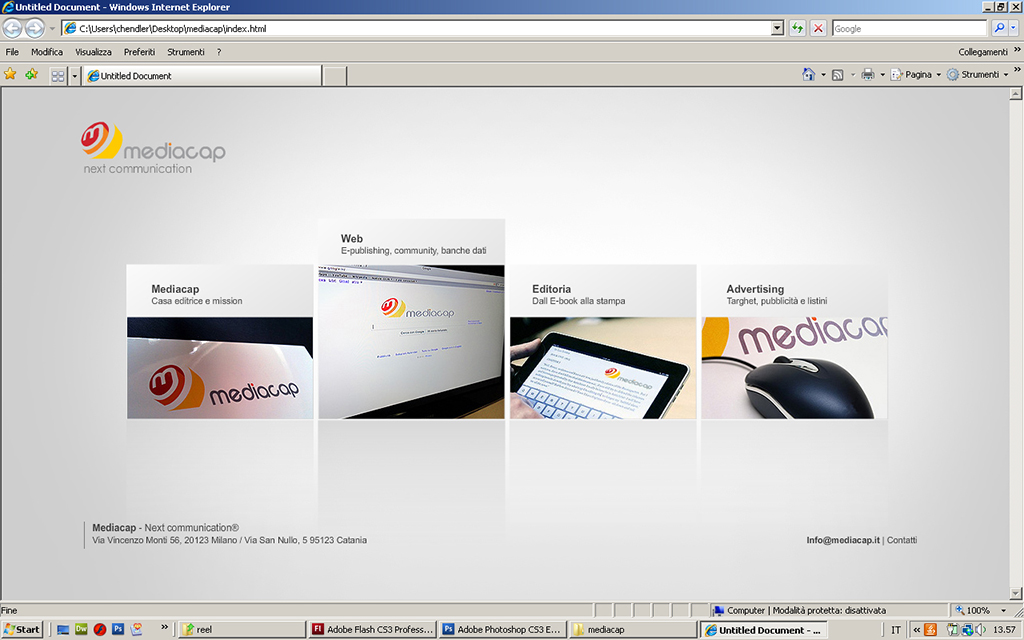
Task: Open the Contatti link
Action: click(902, 540)
